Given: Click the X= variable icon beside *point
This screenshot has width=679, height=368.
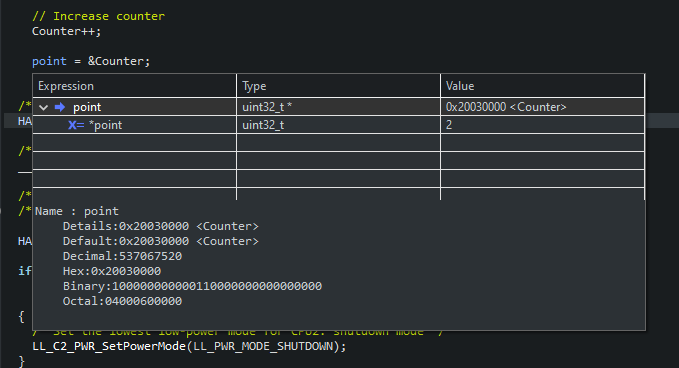Looking at the screenshot, I should 76,125.
